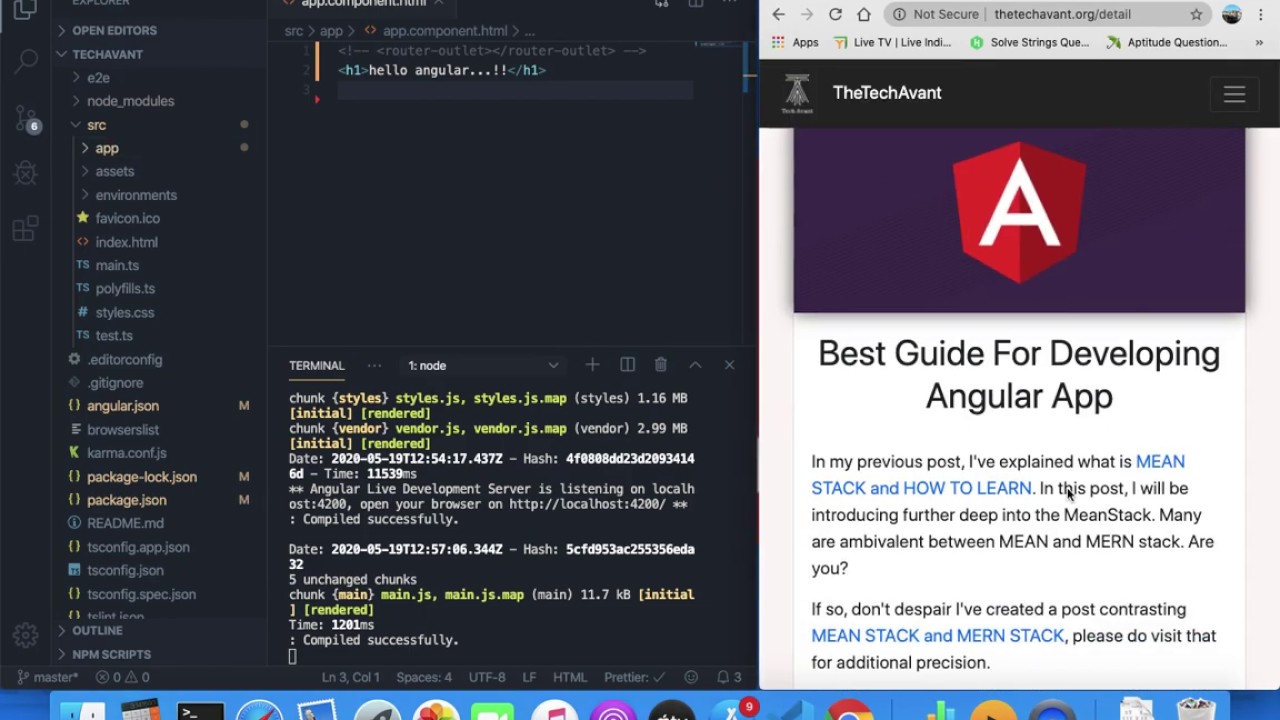
Task: Click the TheTechAvant brand title
Action: [x=887, y=93]
